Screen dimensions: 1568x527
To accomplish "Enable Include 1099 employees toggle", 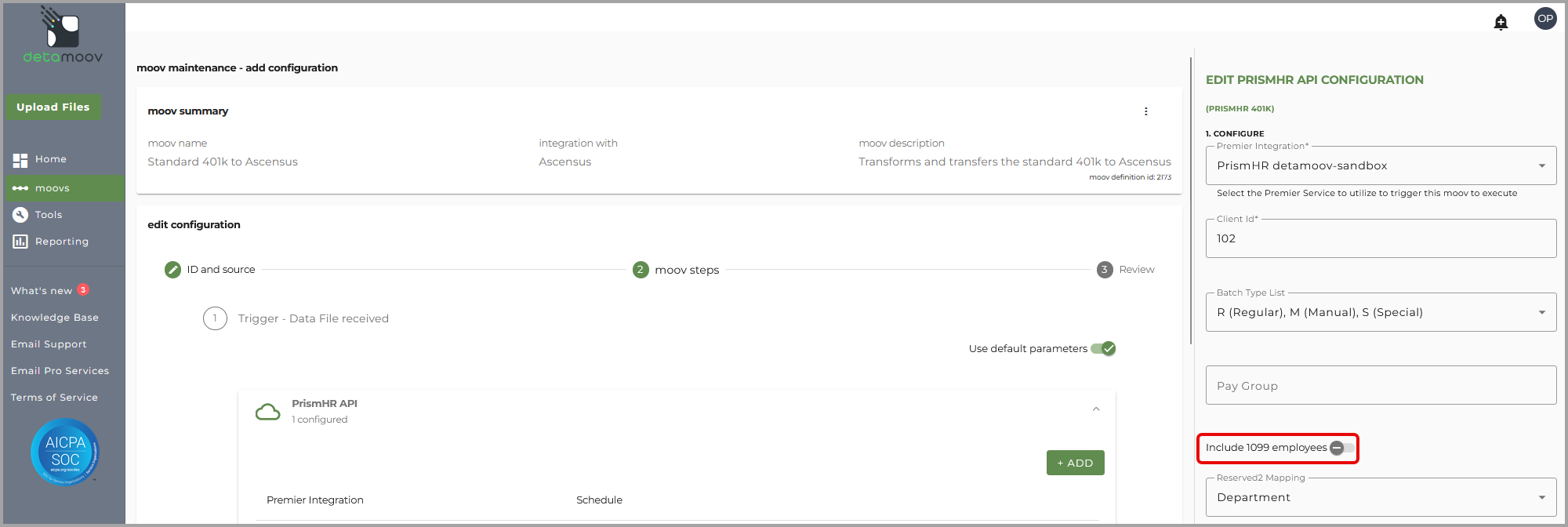I will [1341, 448].
